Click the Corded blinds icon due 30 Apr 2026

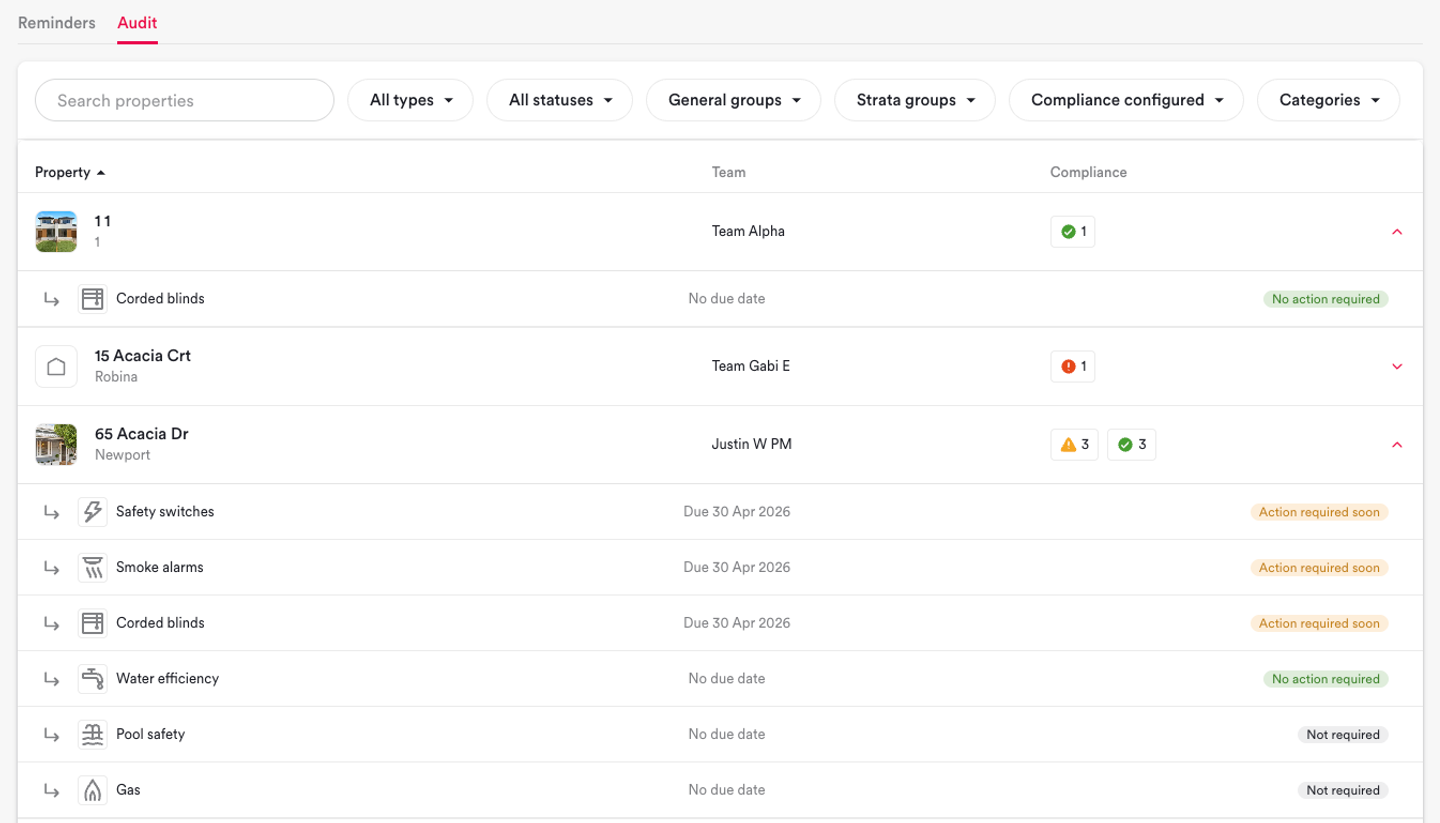coord(92,623)
